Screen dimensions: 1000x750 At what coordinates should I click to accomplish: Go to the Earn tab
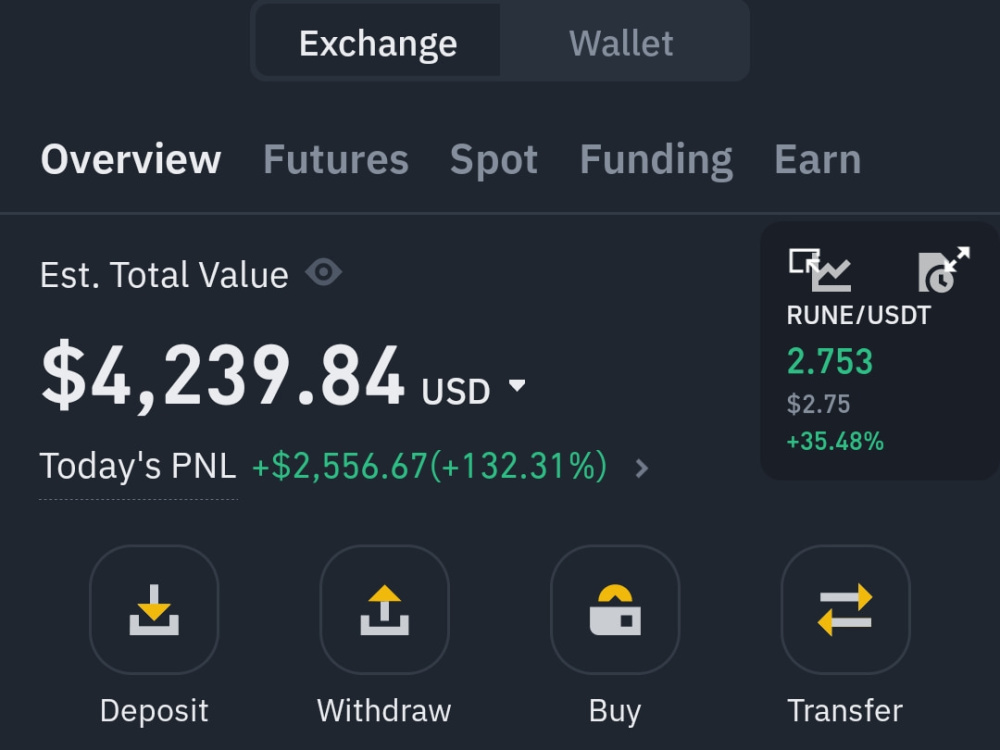click(x=818, y=159)
